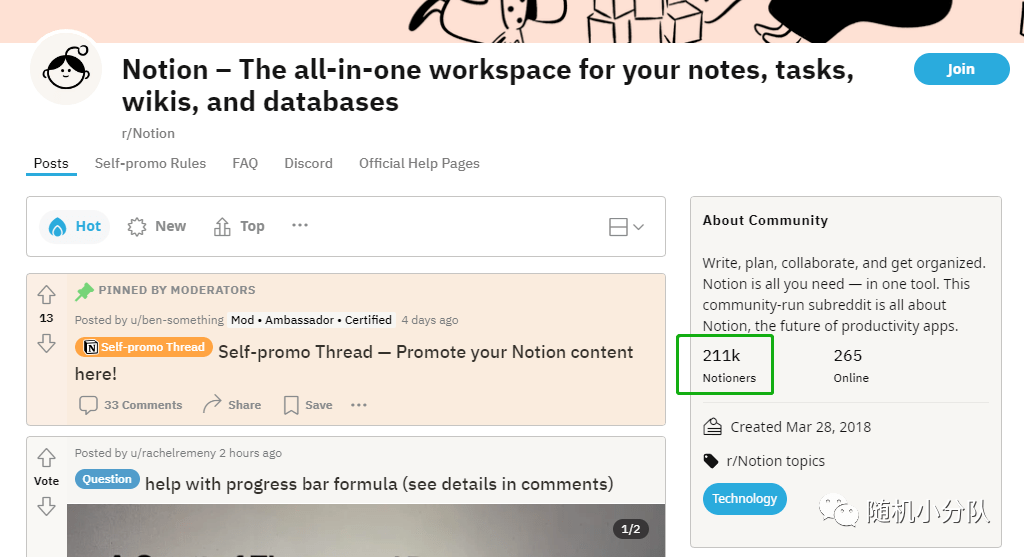Open the post image gallery thumbnail
Image resolution: width=1024 pixels, height=557 pixels.
tap(366, 530)
